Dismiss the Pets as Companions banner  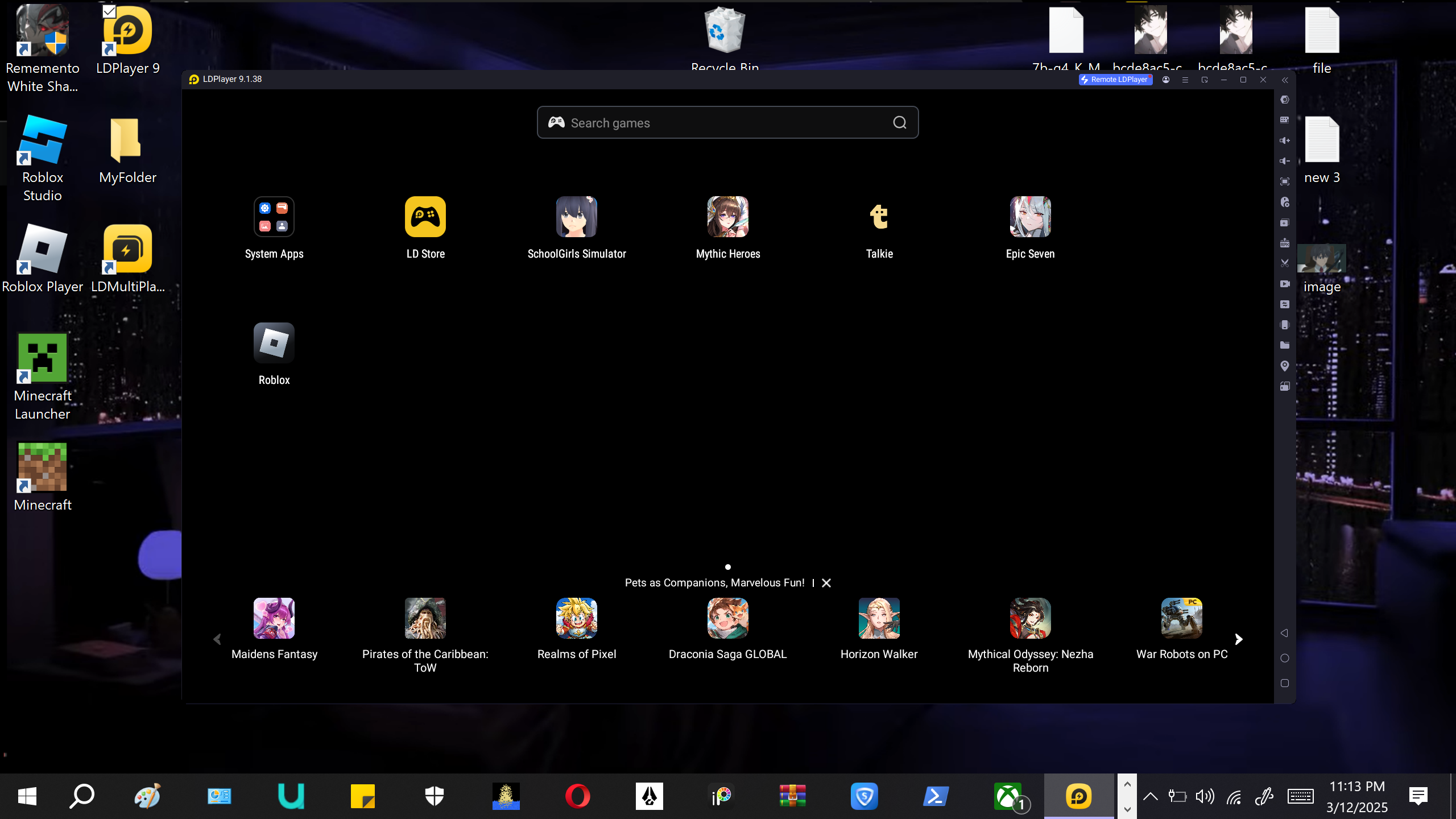tap(826, 583)
